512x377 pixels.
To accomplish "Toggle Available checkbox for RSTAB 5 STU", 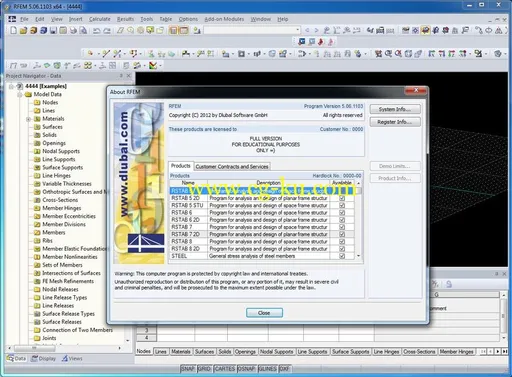I will click(x=342, y=205).
